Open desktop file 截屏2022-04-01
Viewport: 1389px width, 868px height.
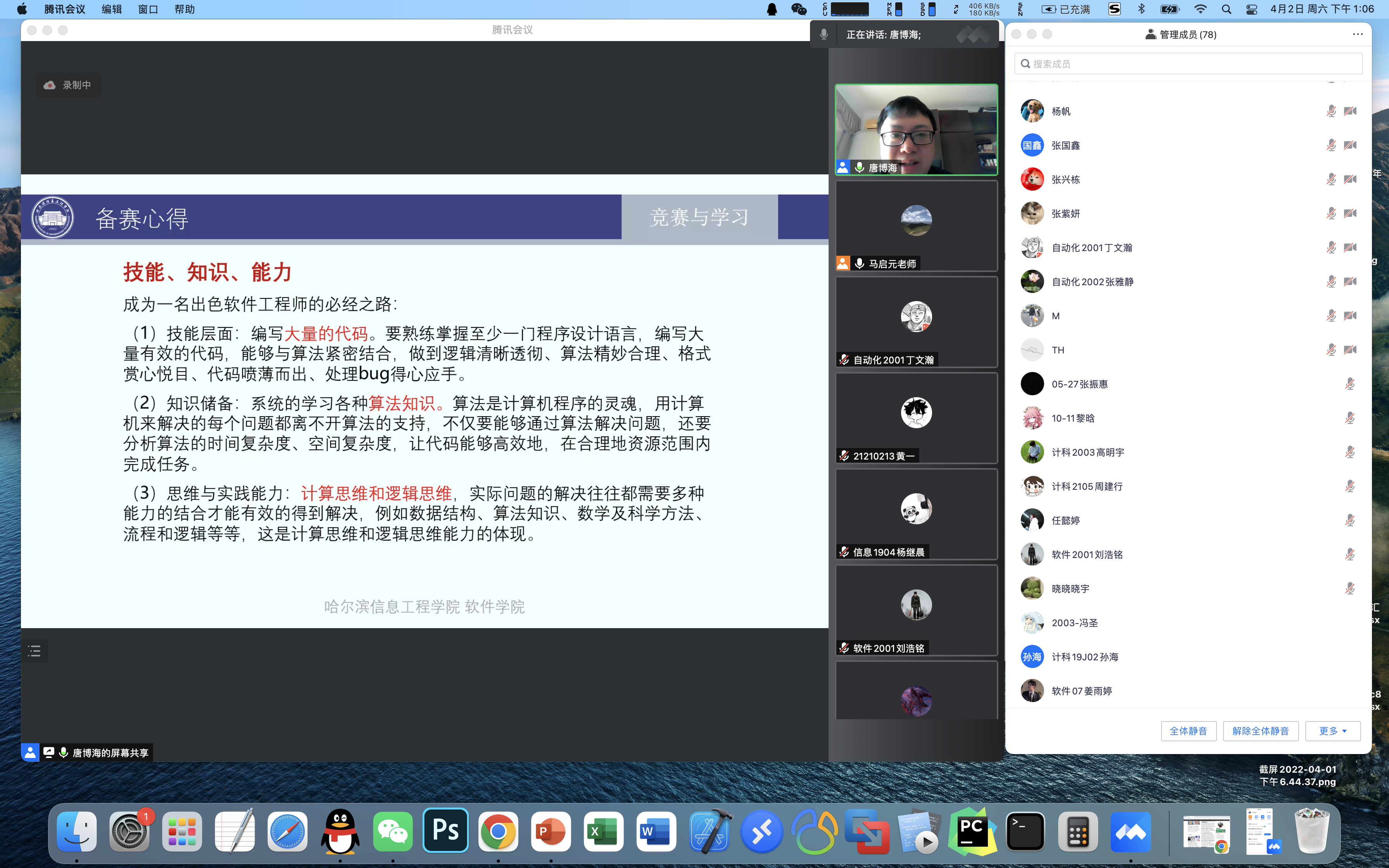pyautogui.click(x=1297, y=775)
